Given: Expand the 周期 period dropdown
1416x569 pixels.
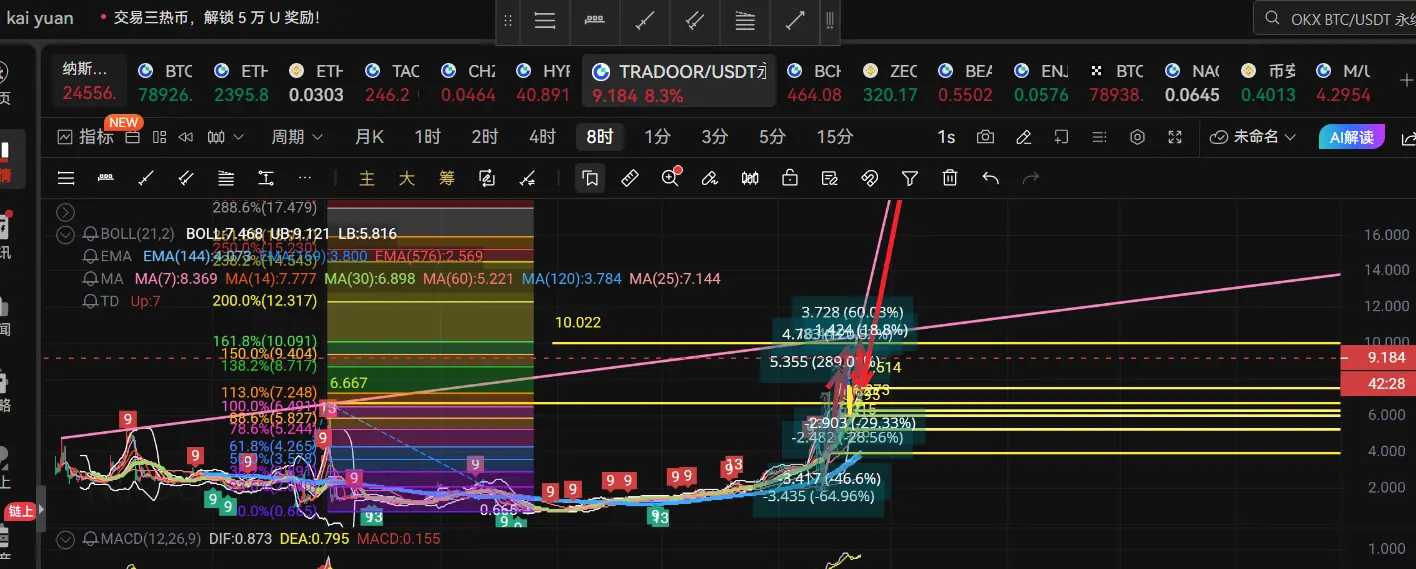Looking at the screenshot, I should point(297,137).
